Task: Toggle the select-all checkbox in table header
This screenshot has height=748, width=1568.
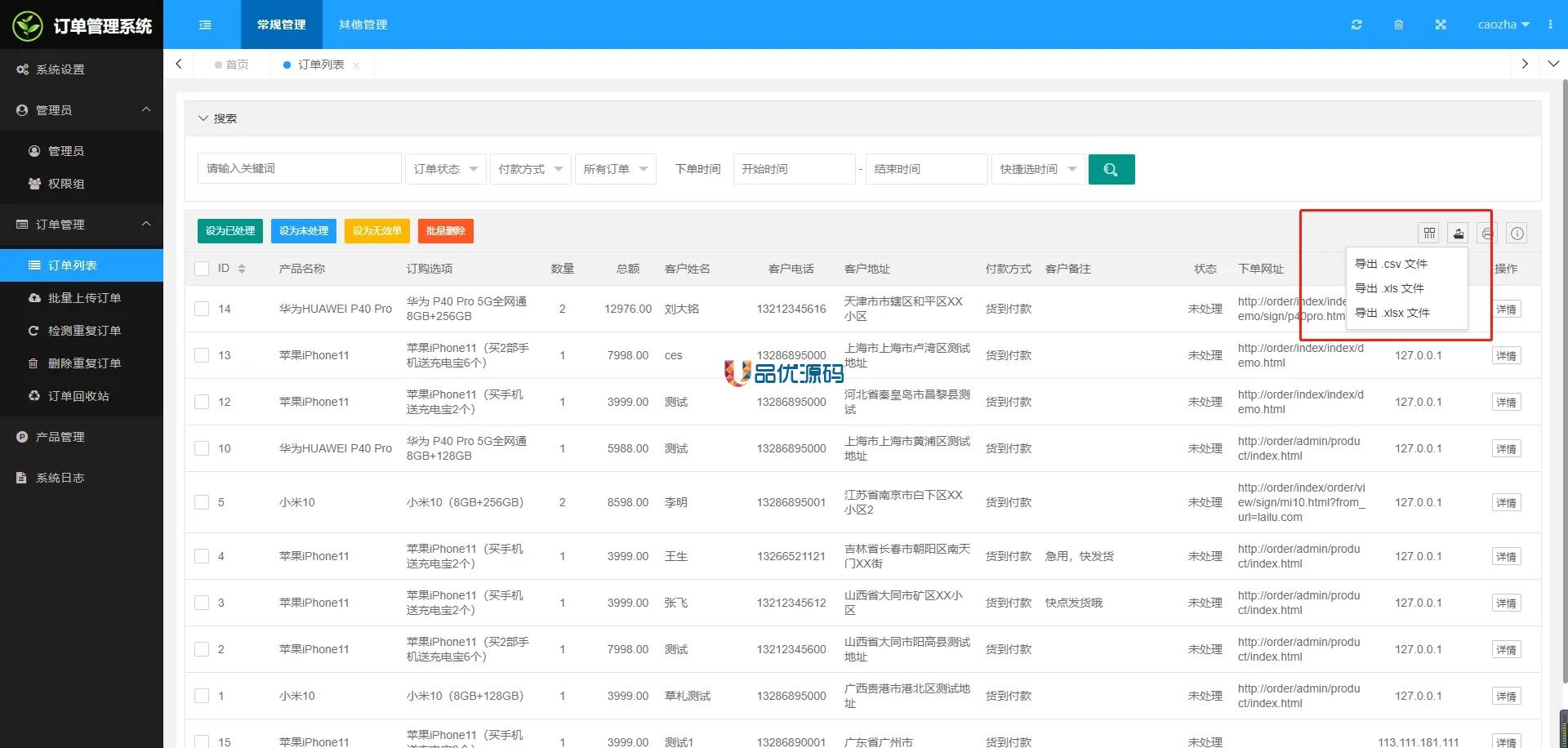Action: pos(202,269)
